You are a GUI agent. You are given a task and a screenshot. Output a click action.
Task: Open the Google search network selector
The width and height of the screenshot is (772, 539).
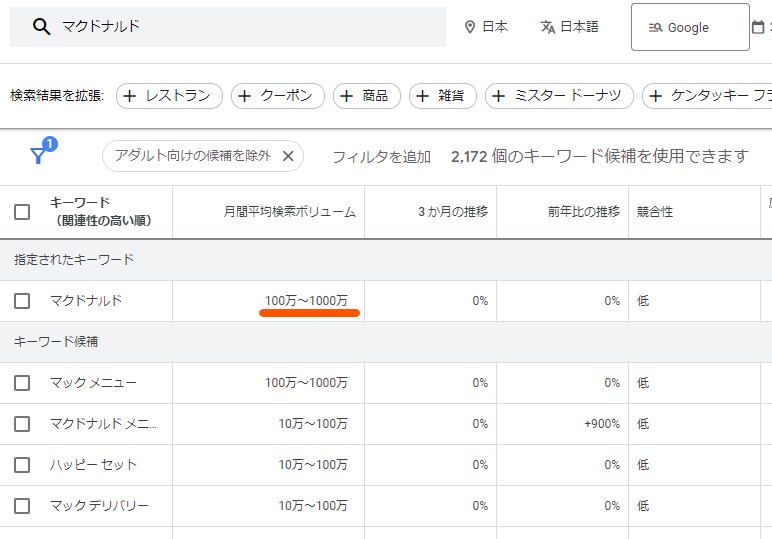(x=690, y=27)
